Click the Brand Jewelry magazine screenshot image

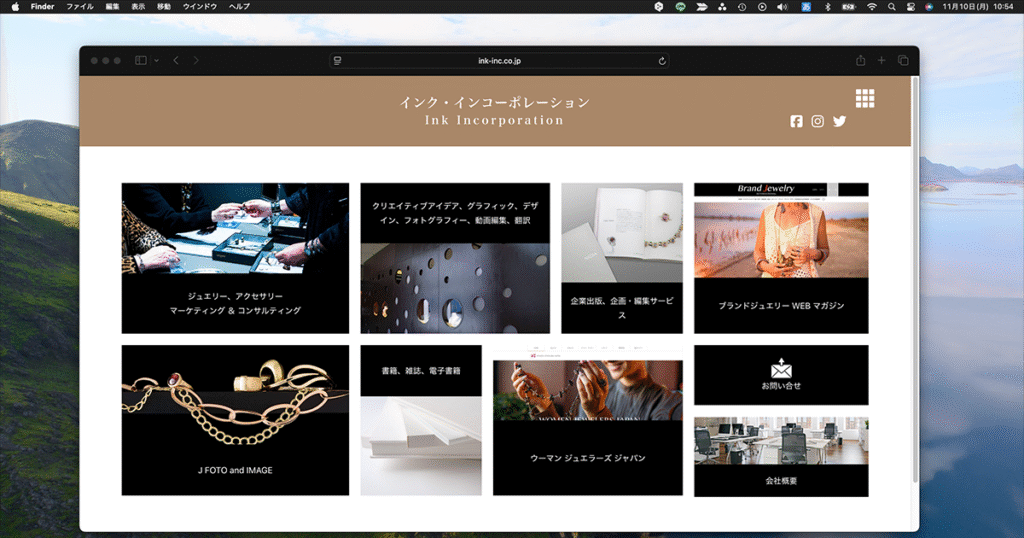(781, 230)
